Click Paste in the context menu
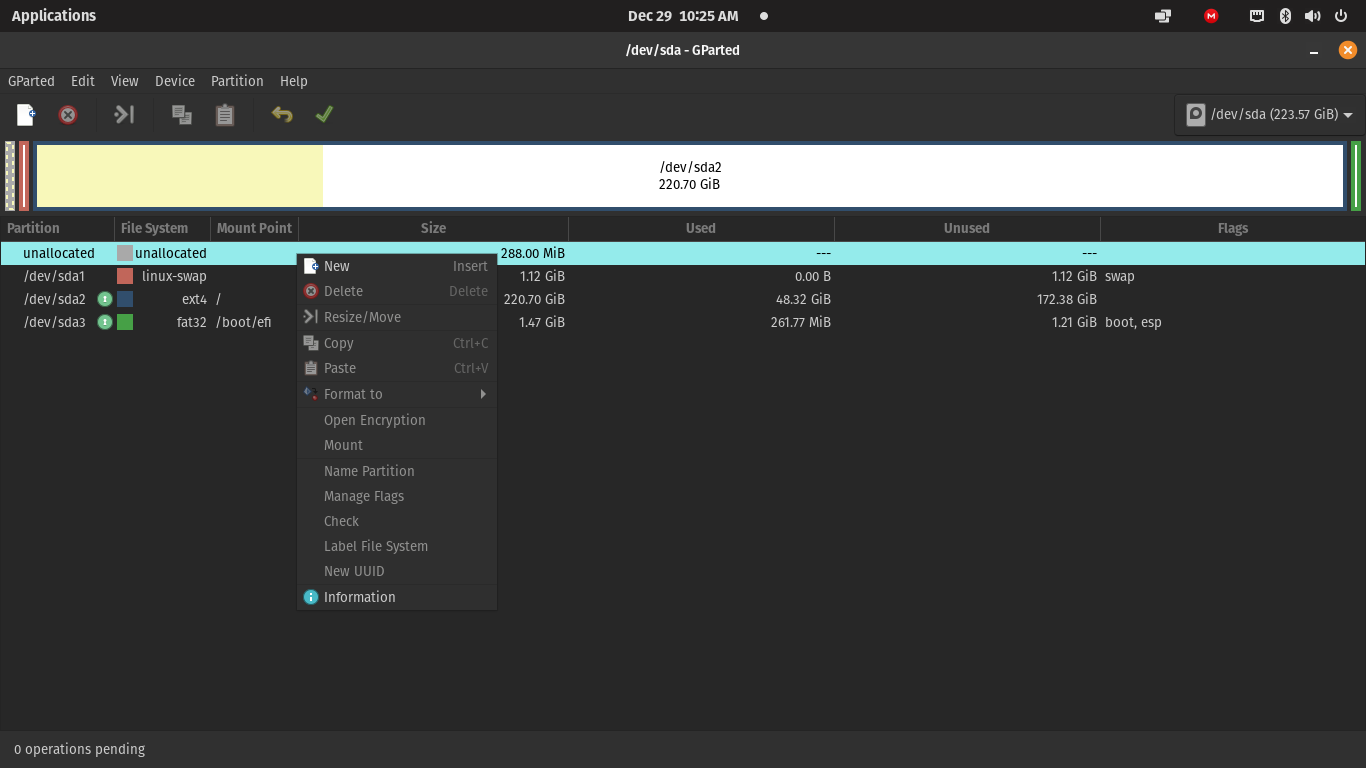 (397, 368)
